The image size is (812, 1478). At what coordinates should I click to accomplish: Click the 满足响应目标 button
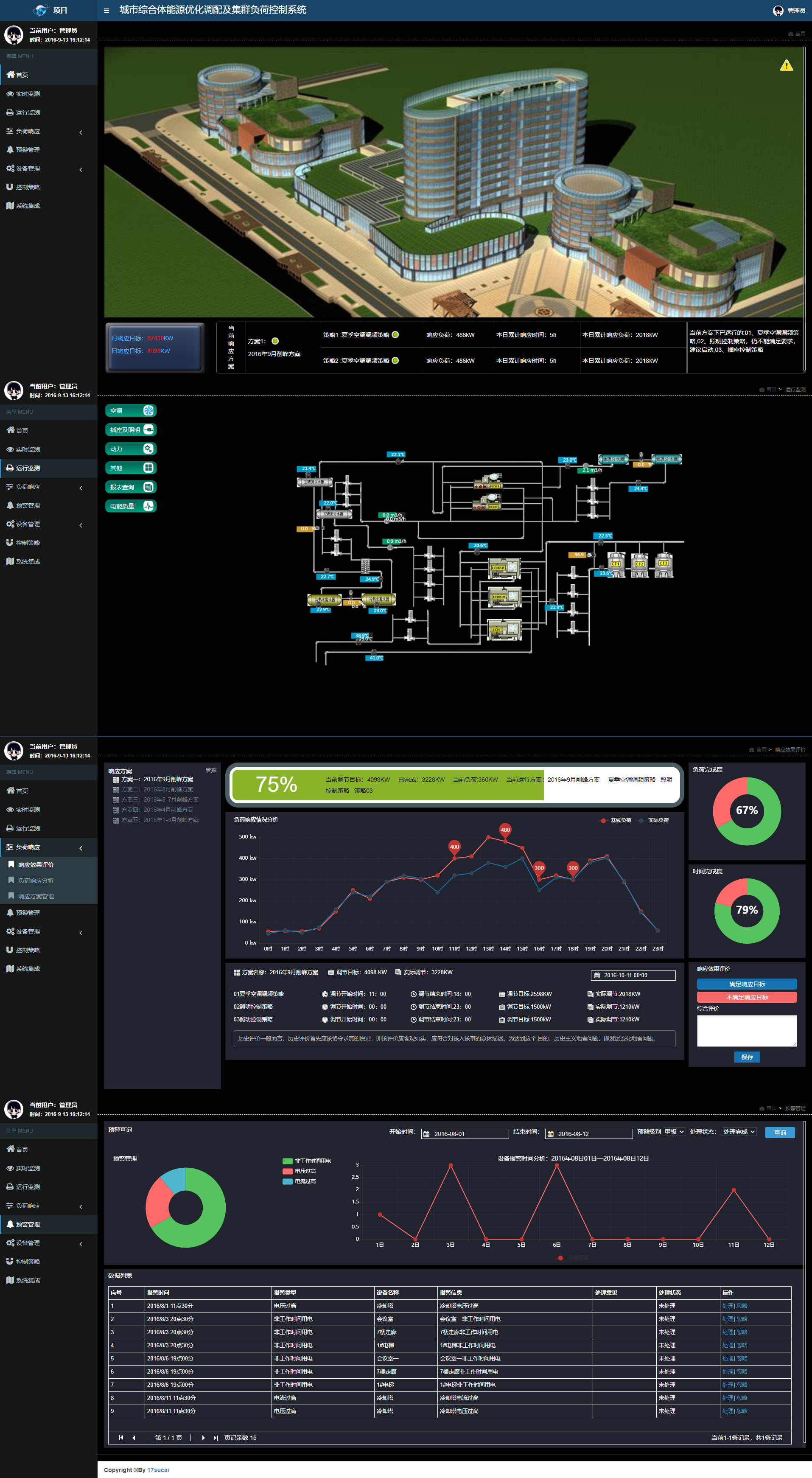coord(746,984)
